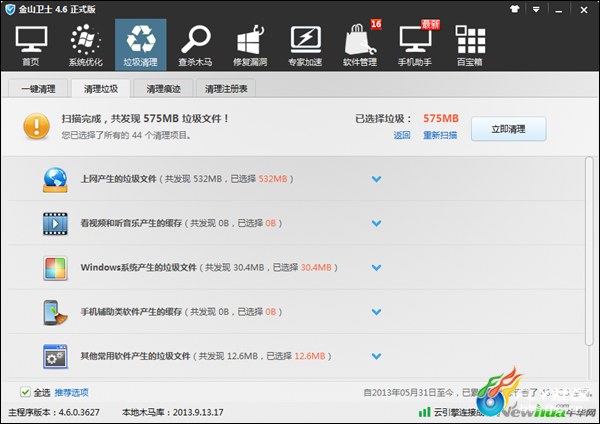Expand the 看视频和听音乐产生的缓存 chevron
Image resolution: width=600 pixels, height=424 pixels.
click(x=377, y=223)
